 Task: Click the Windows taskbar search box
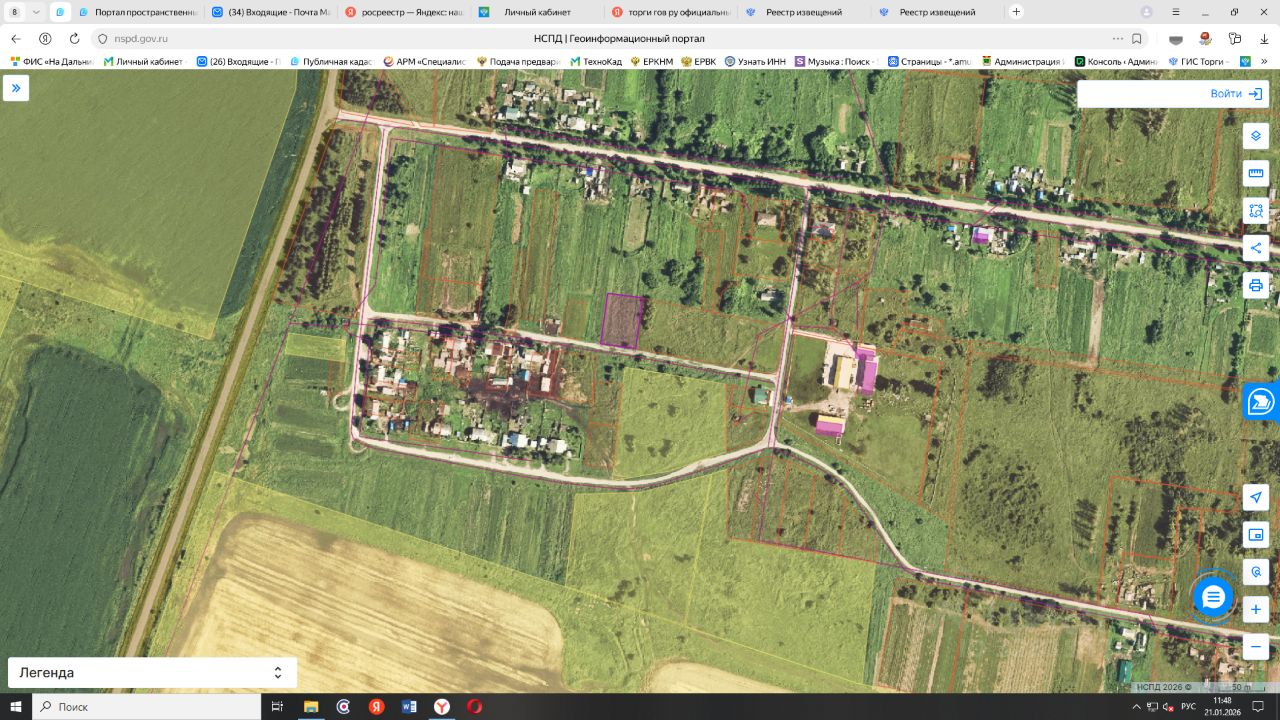pos(147,707)
